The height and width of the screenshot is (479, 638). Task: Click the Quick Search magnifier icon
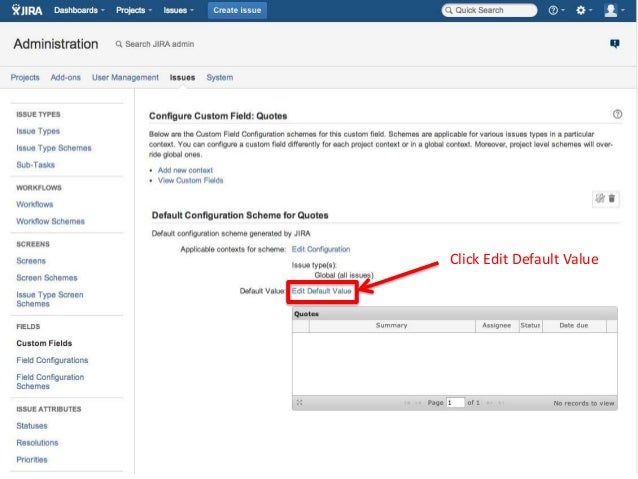tap(448, 10)
